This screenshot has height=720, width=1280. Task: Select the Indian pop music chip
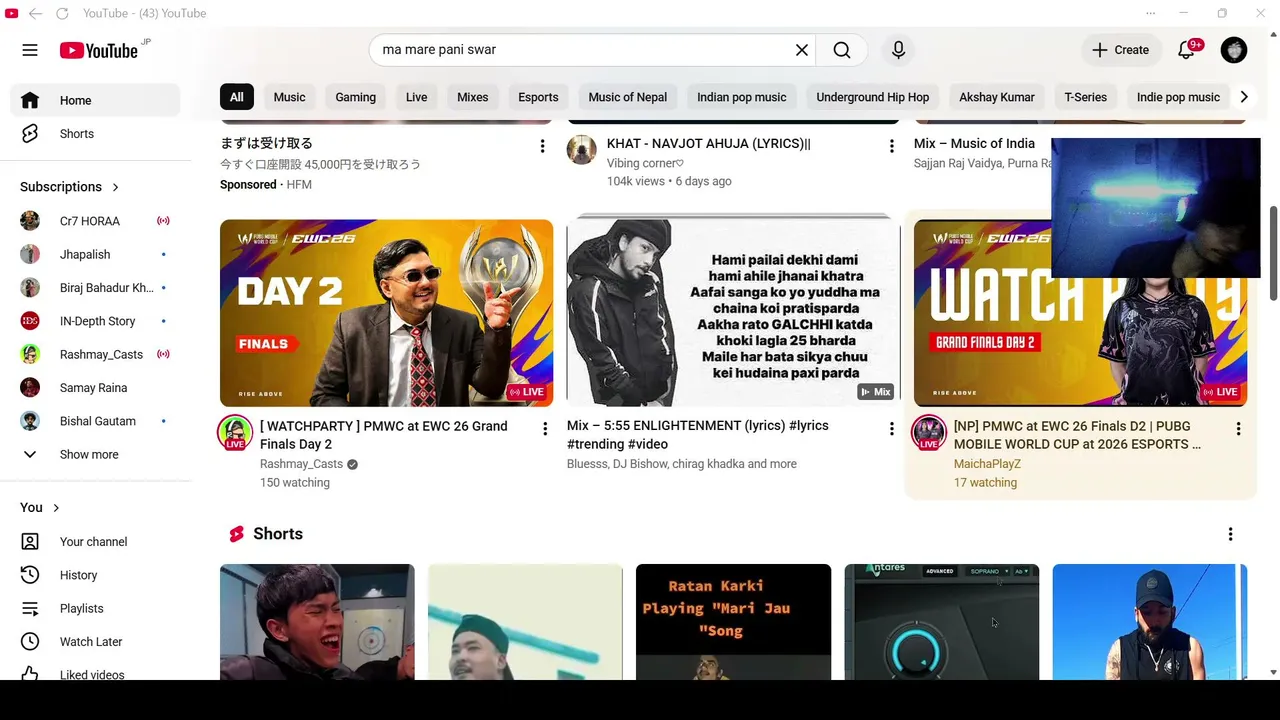click(x=741, y=97)
